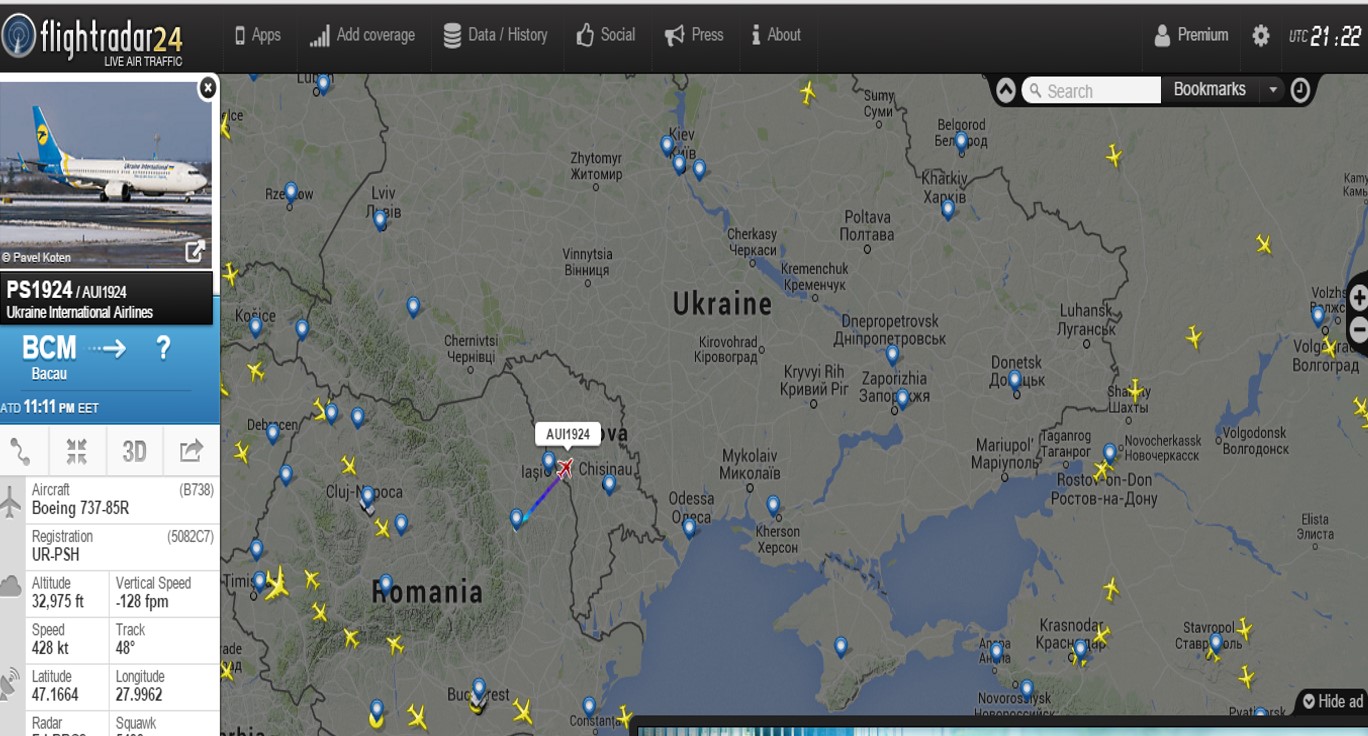Click the Search input field
This screenshot has height=736, width=1368.
[1092, 91]
